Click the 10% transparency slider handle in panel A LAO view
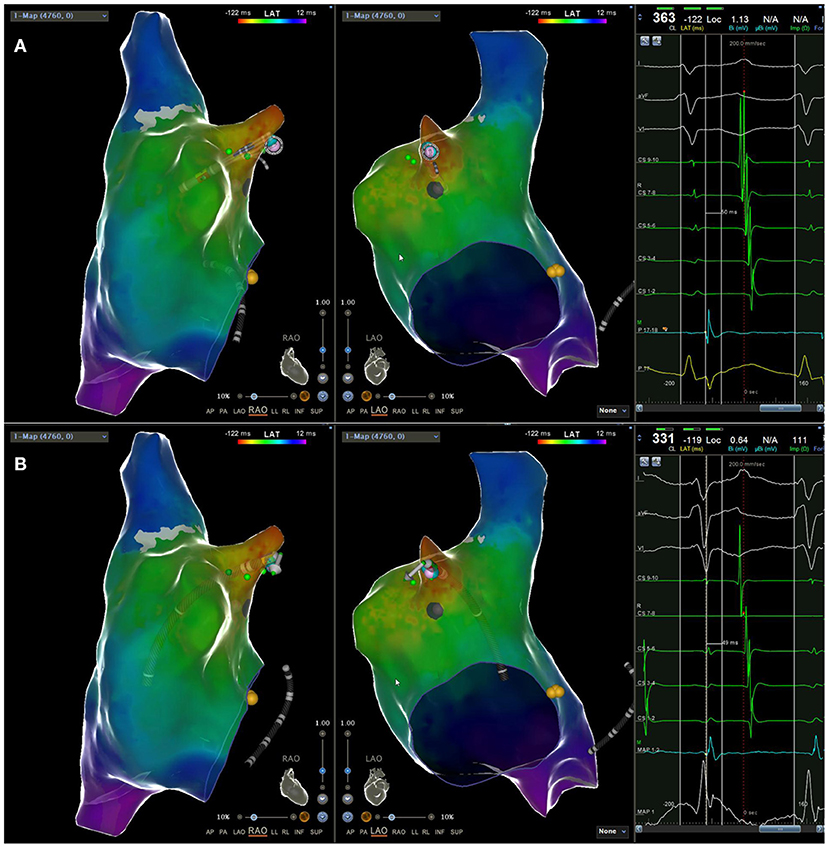 pos(392,396)
